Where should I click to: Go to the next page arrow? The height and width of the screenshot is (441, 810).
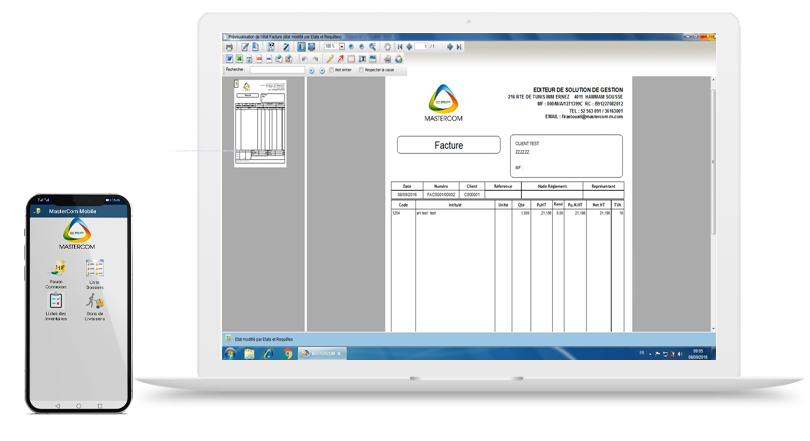pyautogui.click(x=450, y=47)
